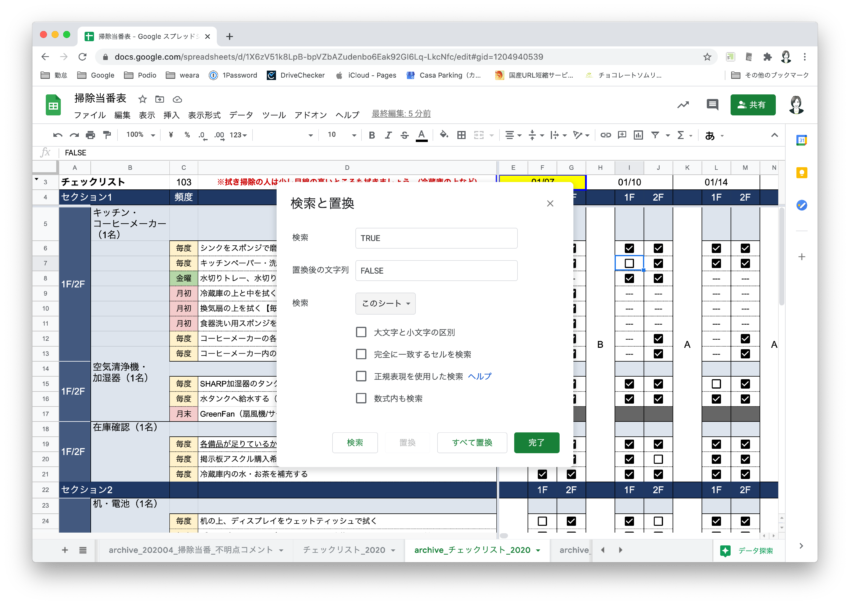The width and height of the screenshot is (850, 605).
Task: Click the add sheet plus icon
Action: pyautogui.click(x=65, y=550)
